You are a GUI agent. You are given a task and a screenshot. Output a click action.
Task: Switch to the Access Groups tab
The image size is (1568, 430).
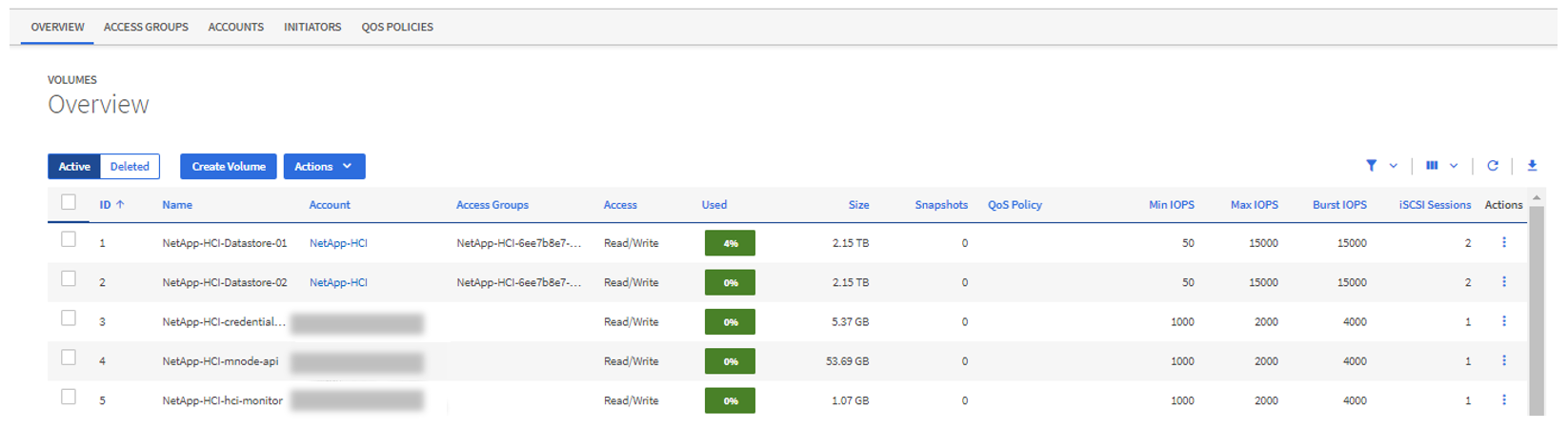(x=146, y=27)
